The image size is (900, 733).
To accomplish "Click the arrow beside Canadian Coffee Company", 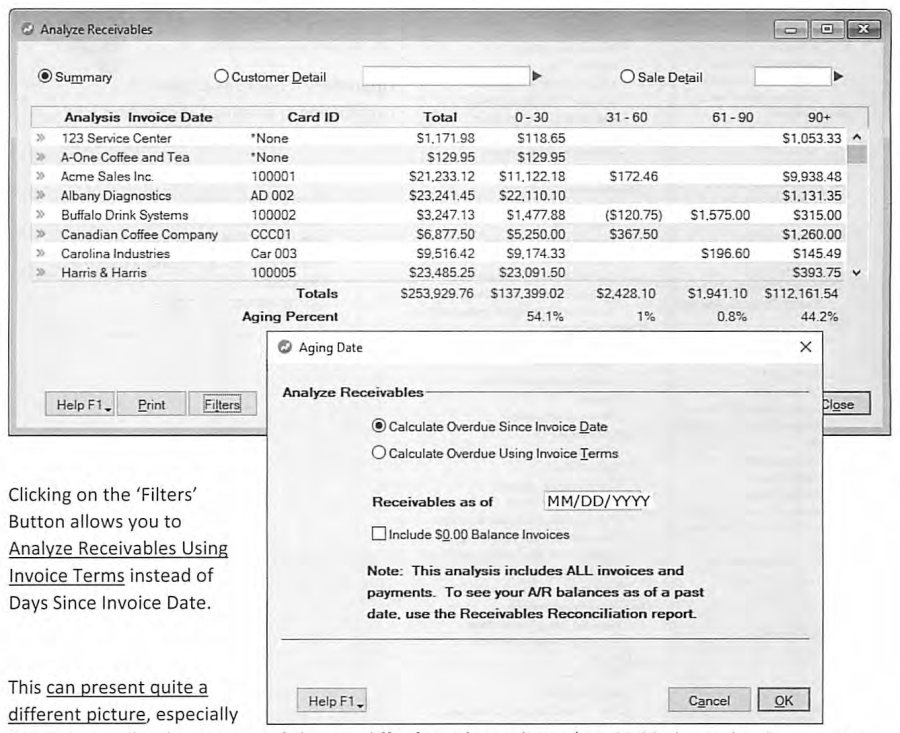I will pyautogui.click(x=41, y=234).
